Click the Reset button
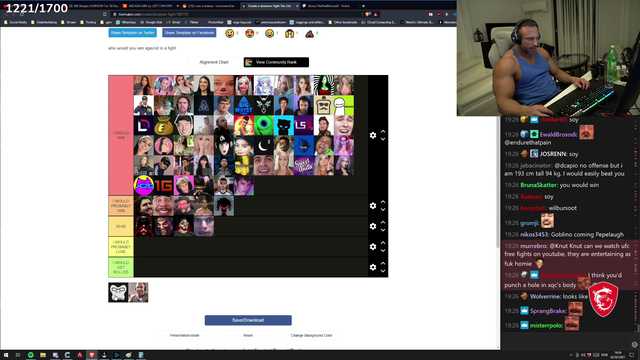Image resolution: width=640 pixels, height=360 pixels. click(248, 336)
